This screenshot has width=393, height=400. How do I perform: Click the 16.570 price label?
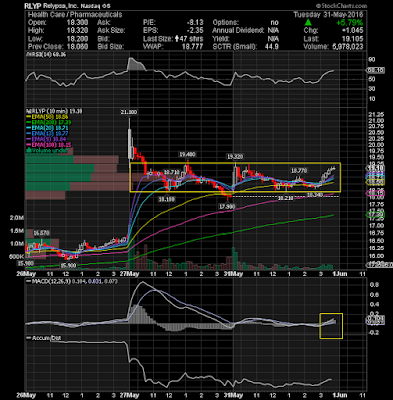click(41, 232)
